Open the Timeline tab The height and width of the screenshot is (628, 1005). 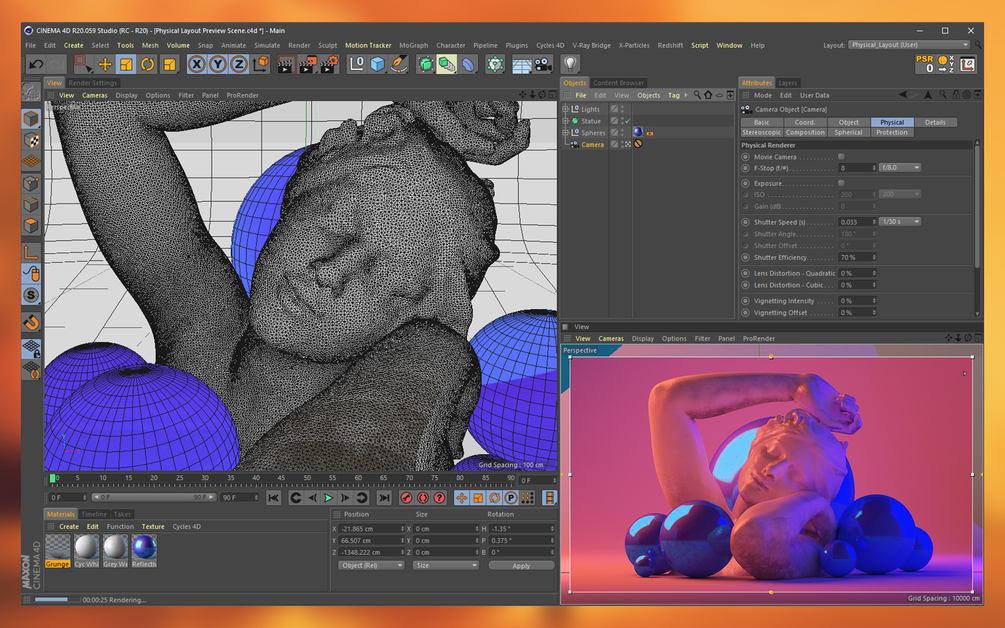tap(94, 514)
